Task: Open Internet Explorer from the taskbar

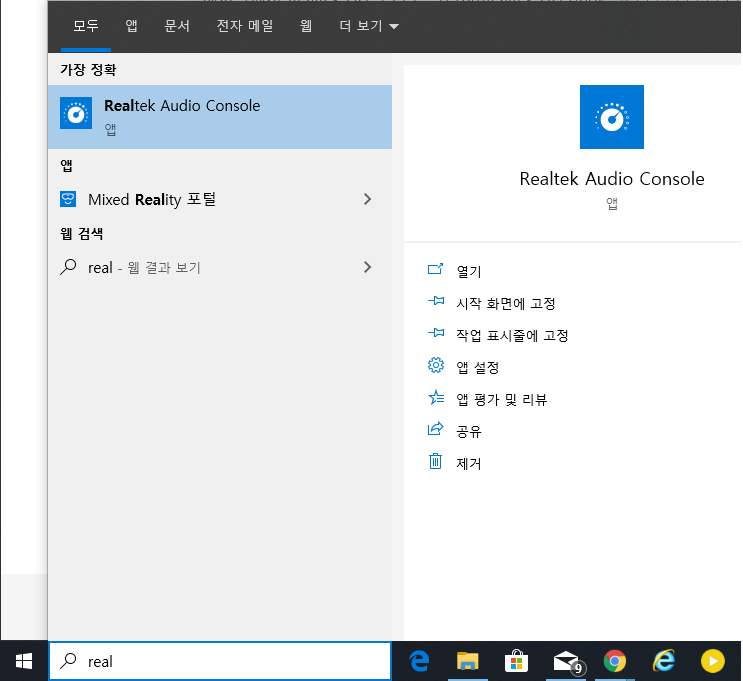Action: tap(664, 661)
